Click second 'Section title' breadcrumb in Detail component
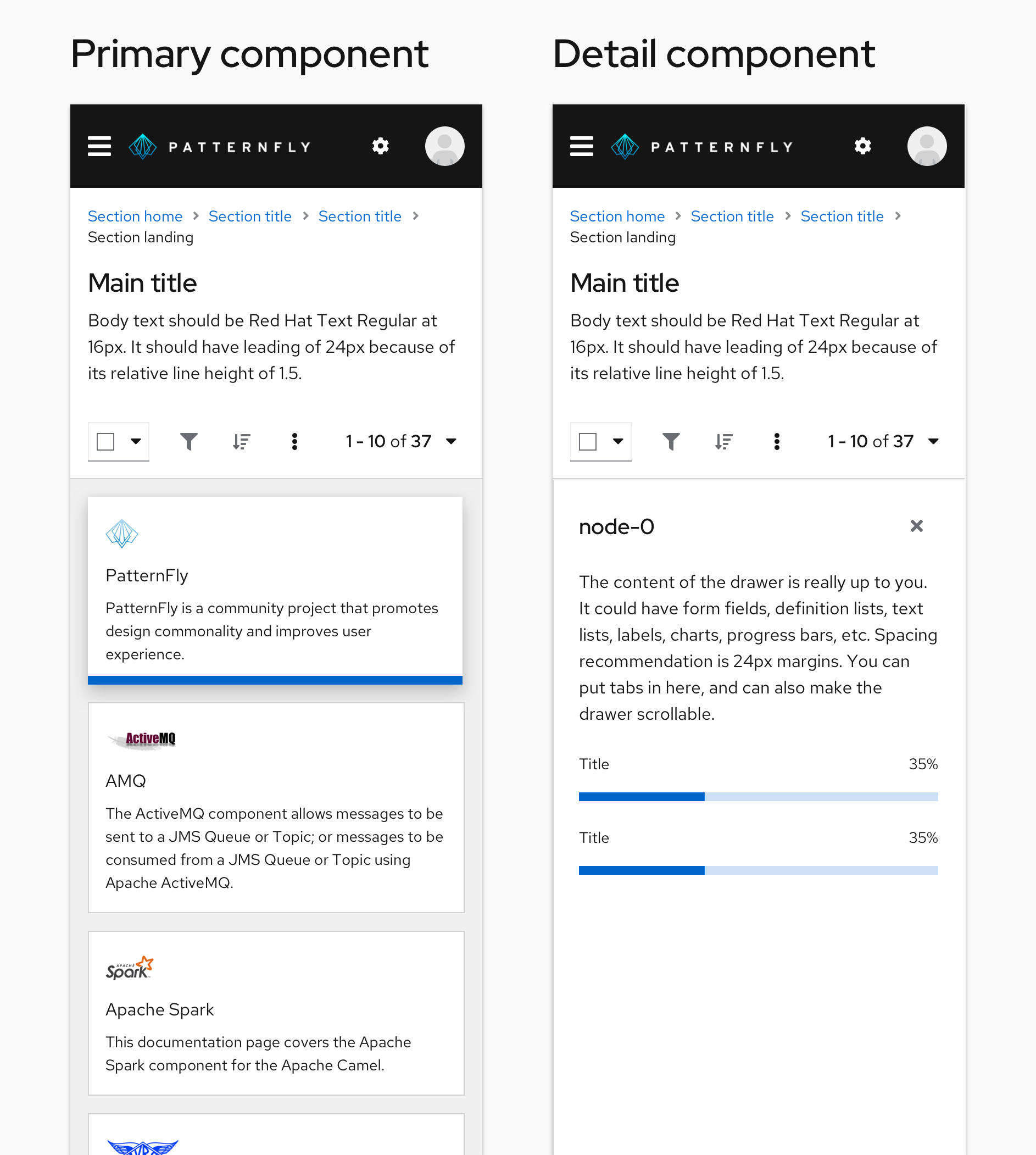 coord(842,216)
